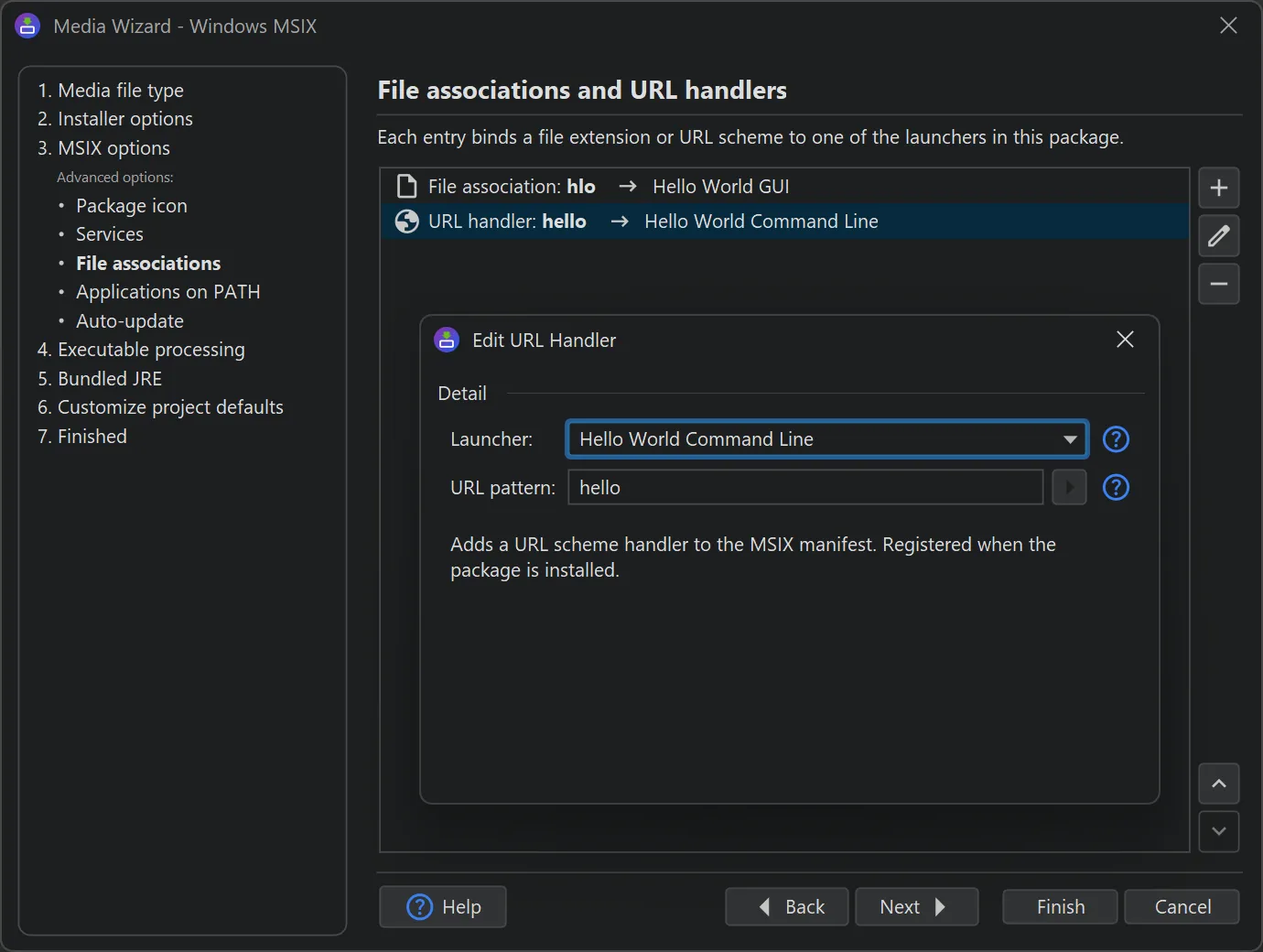The width and height of the screenshot is (1263, 952).
Task: Click the arrow button beside URL pattern
Action: tap(1069, 487)
